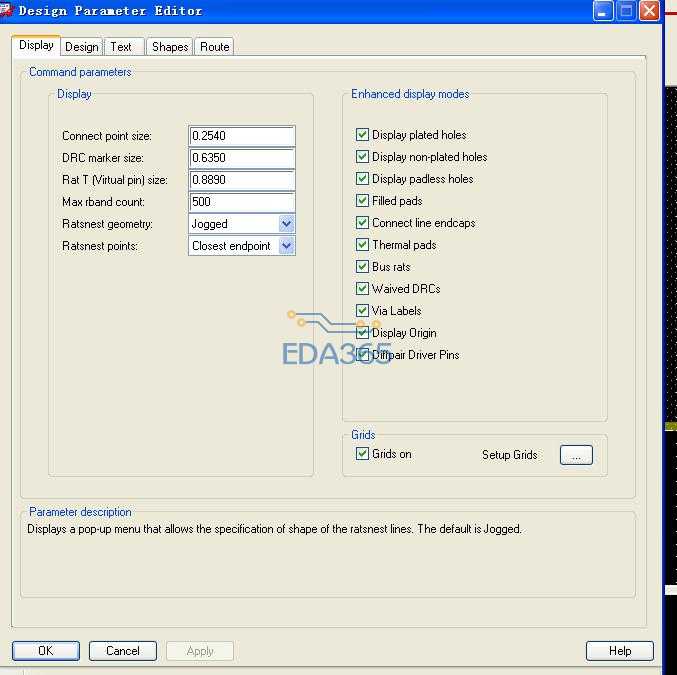
Task: Open the Shapes tab
Action: (170, 47)
